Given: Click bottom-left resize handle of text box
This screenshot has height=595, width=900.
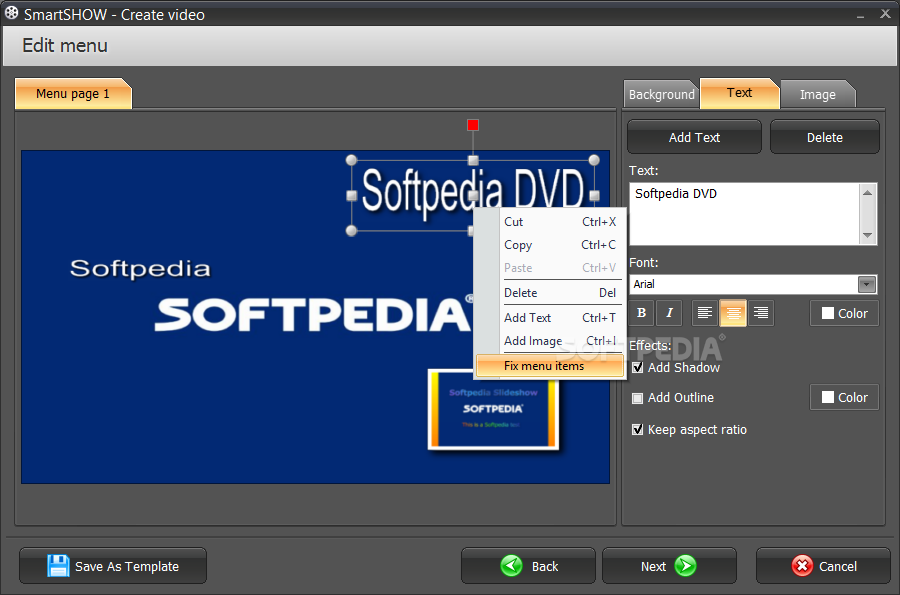Looking at the screenshot, I should point(352,231).
